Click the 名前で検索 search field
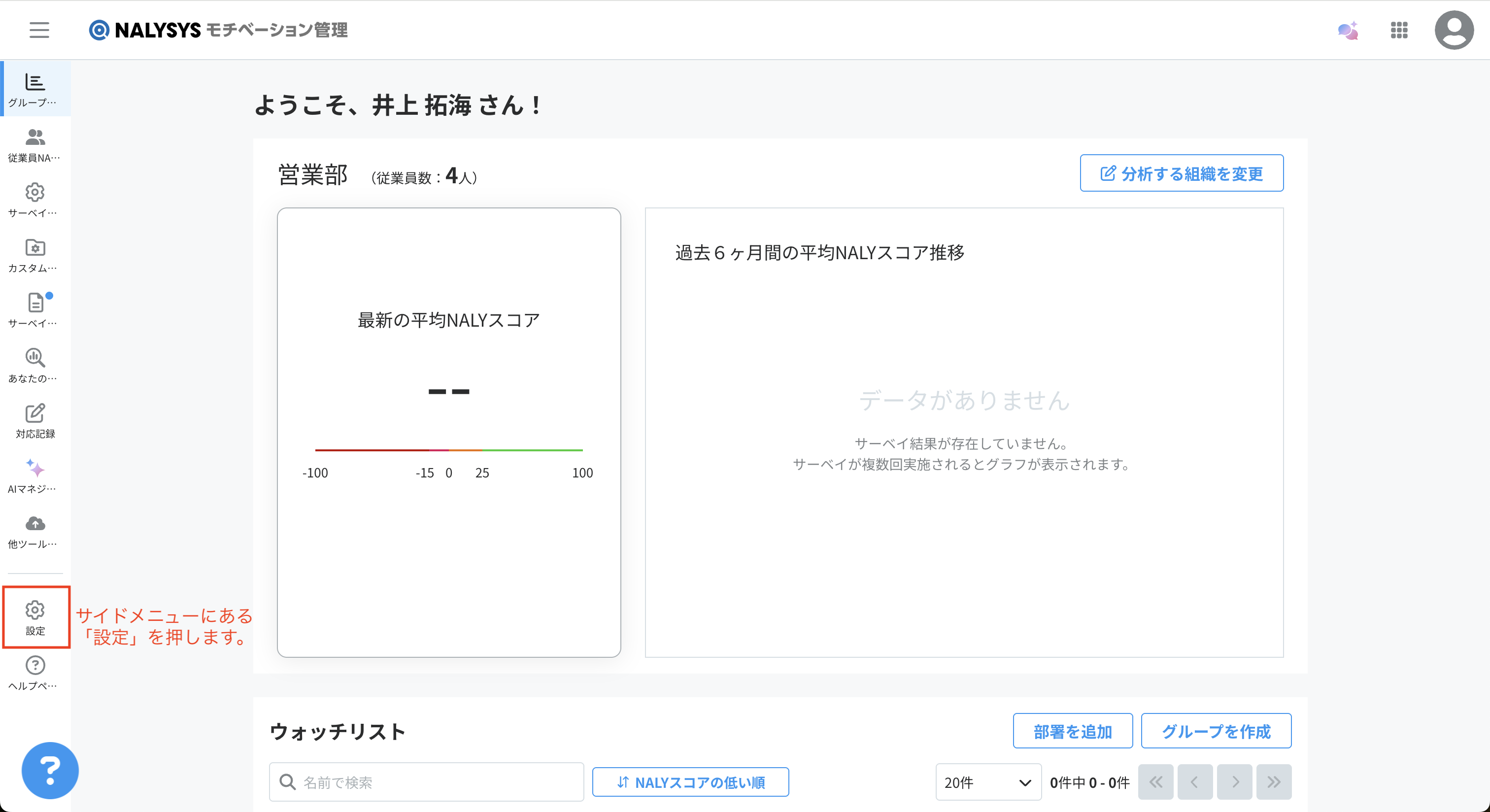This screenshot has height=812, width=1490. point(426,782)
